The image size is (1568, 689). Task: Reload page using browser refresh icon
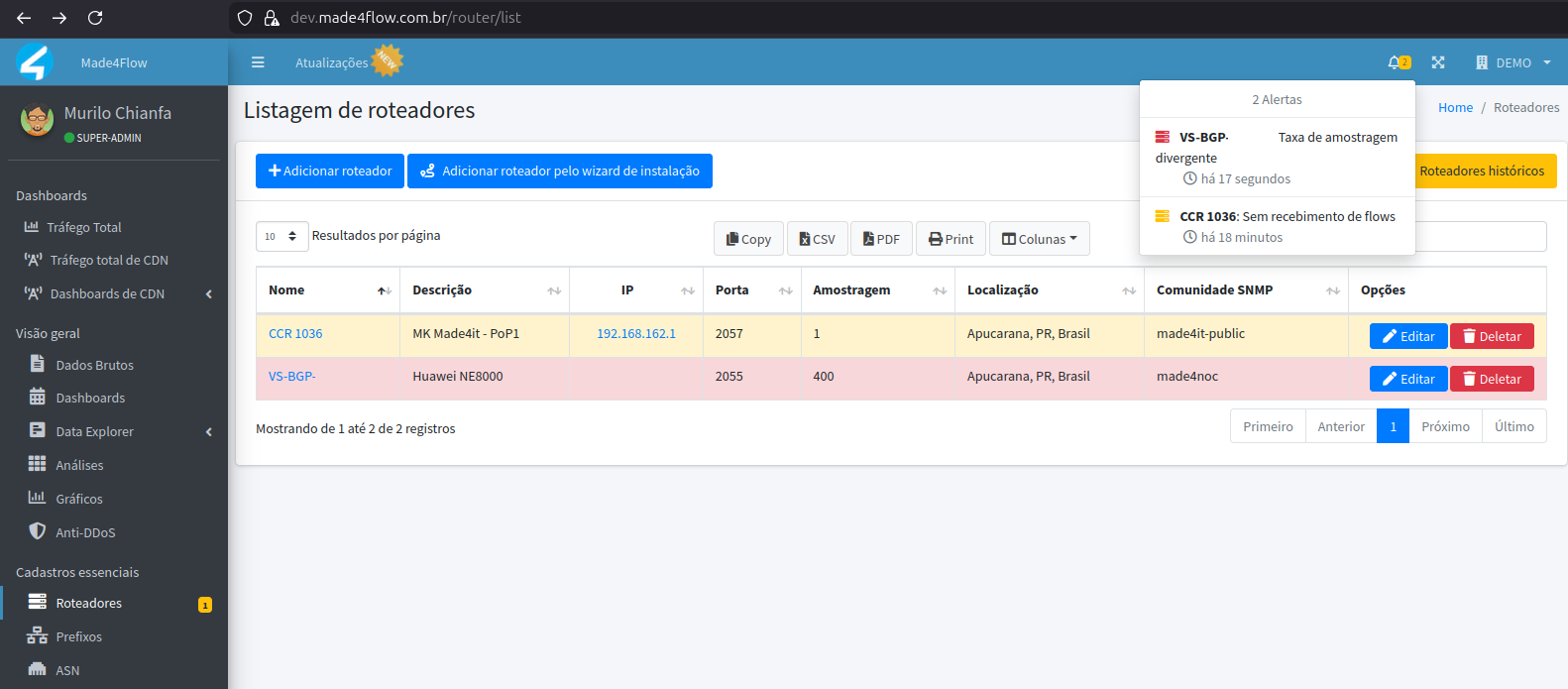click(95, 18)
